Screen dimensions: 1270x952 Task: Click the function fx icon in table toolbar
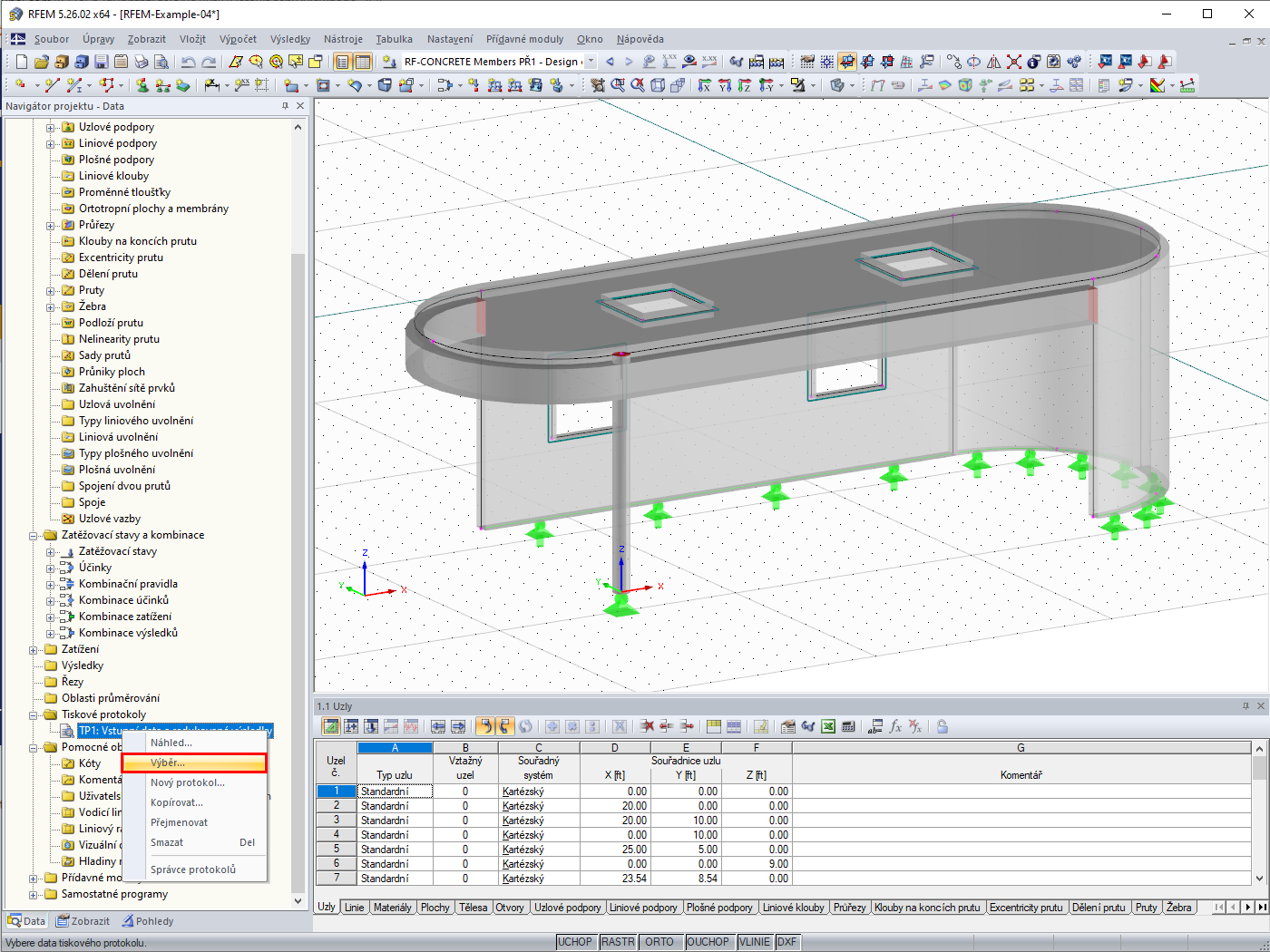coord(895,726)
